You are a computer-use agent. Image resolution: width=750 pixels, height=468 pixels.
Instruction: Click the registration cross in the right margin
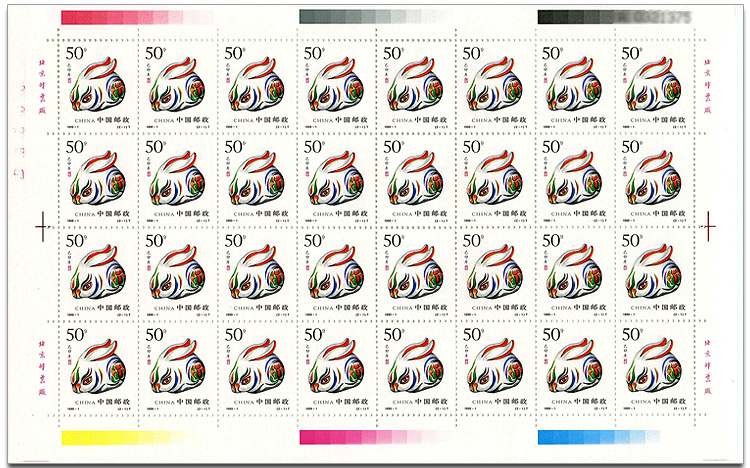pos(708,226)
